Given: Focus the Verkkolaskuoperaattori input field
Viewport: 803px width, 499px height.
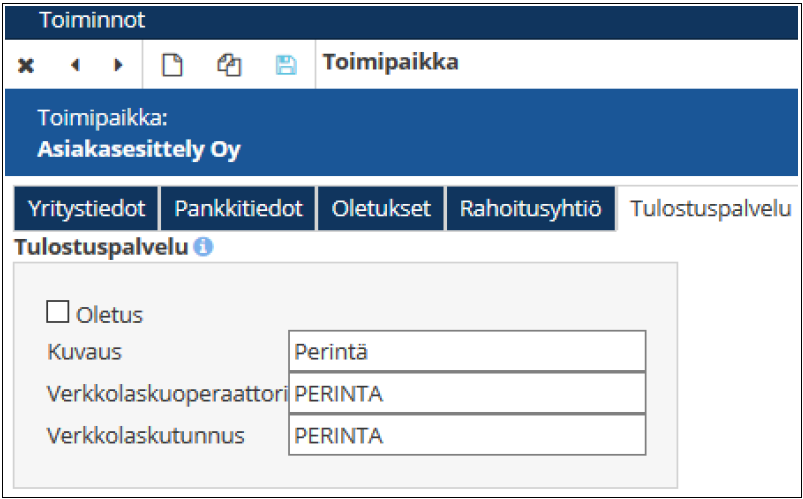Looking at the screenshot, I should point(466,394).
